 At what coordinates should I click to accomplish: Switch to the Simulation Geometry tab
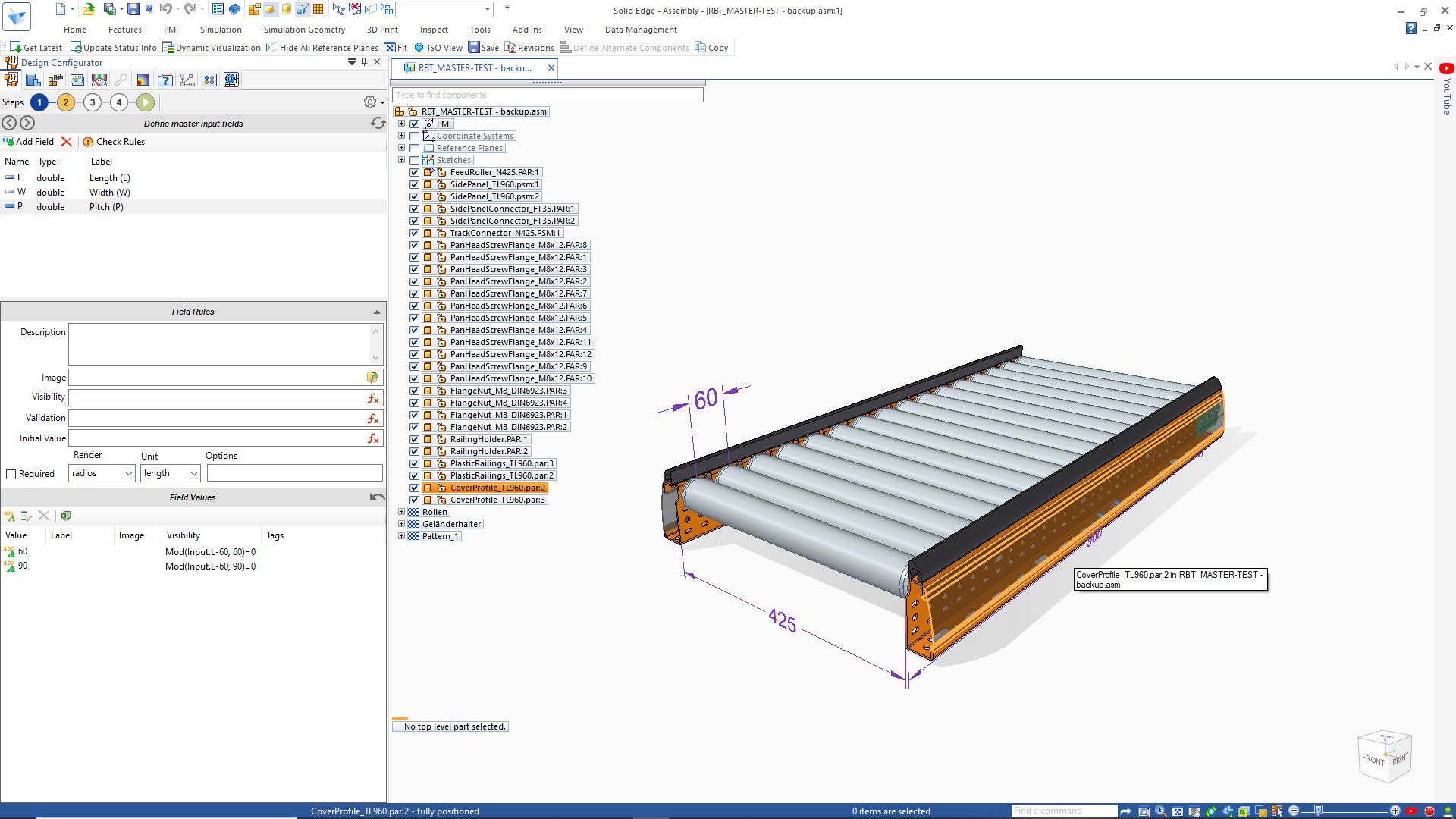tap(303, 30)
